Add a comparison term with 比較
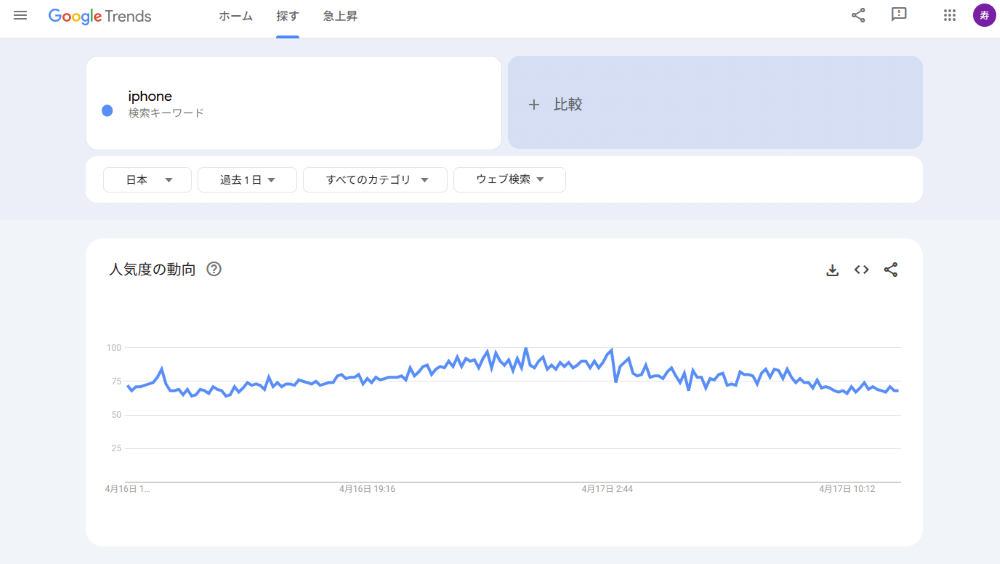 point(715,103)
